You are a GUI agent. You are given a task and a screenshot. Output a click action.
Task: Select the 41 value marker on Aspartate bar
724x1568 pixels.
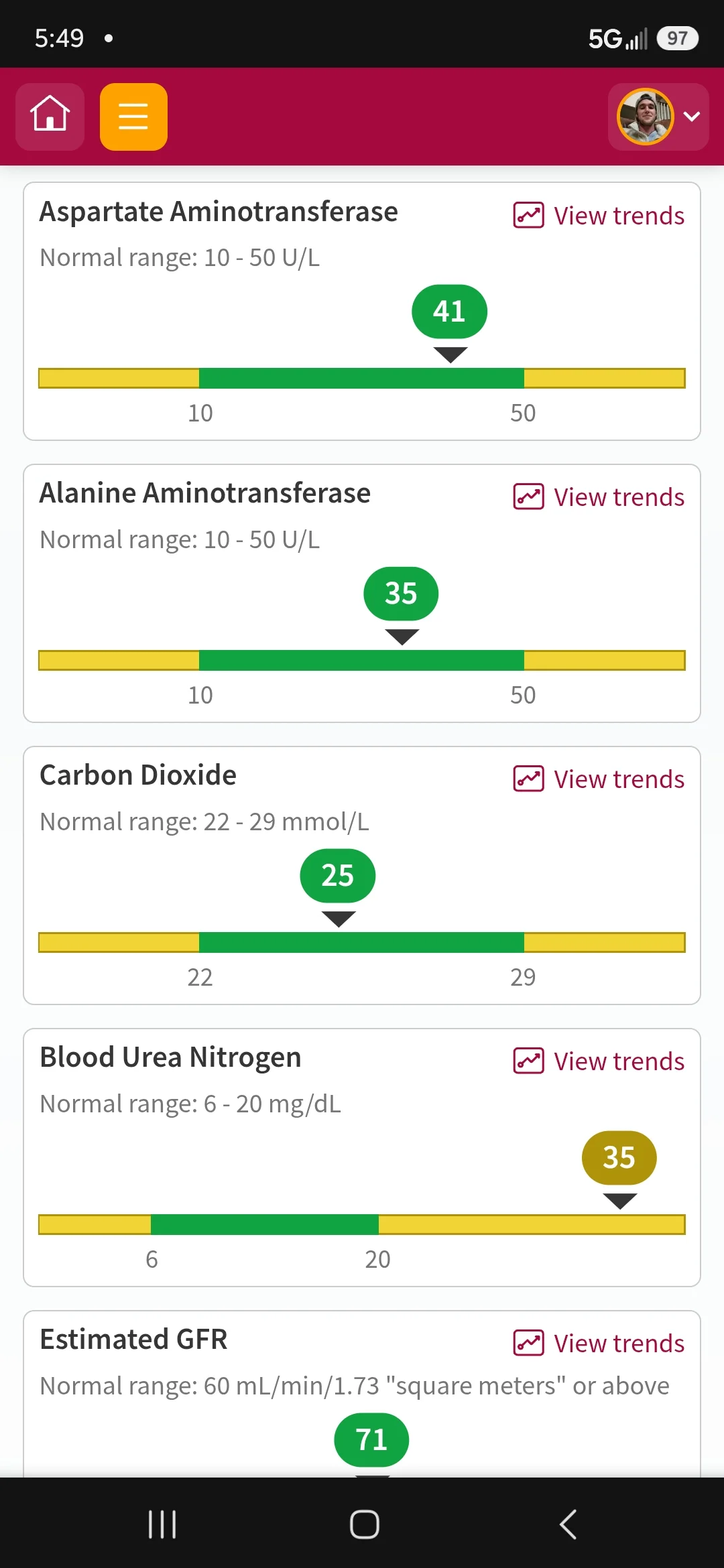point(449,312)
